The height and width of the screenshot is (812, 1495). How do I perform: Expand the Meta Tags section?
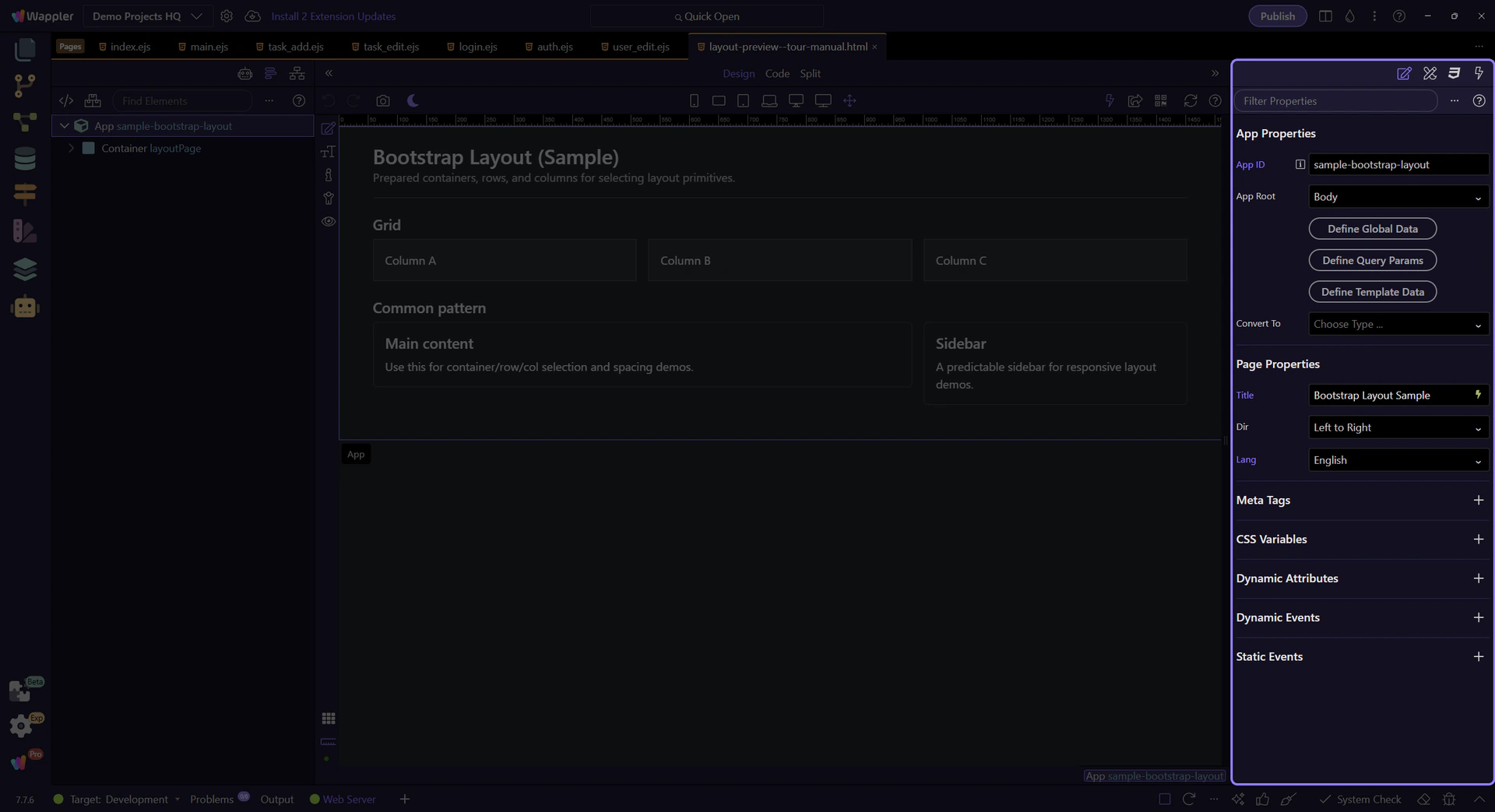(x=1478, y=501)
